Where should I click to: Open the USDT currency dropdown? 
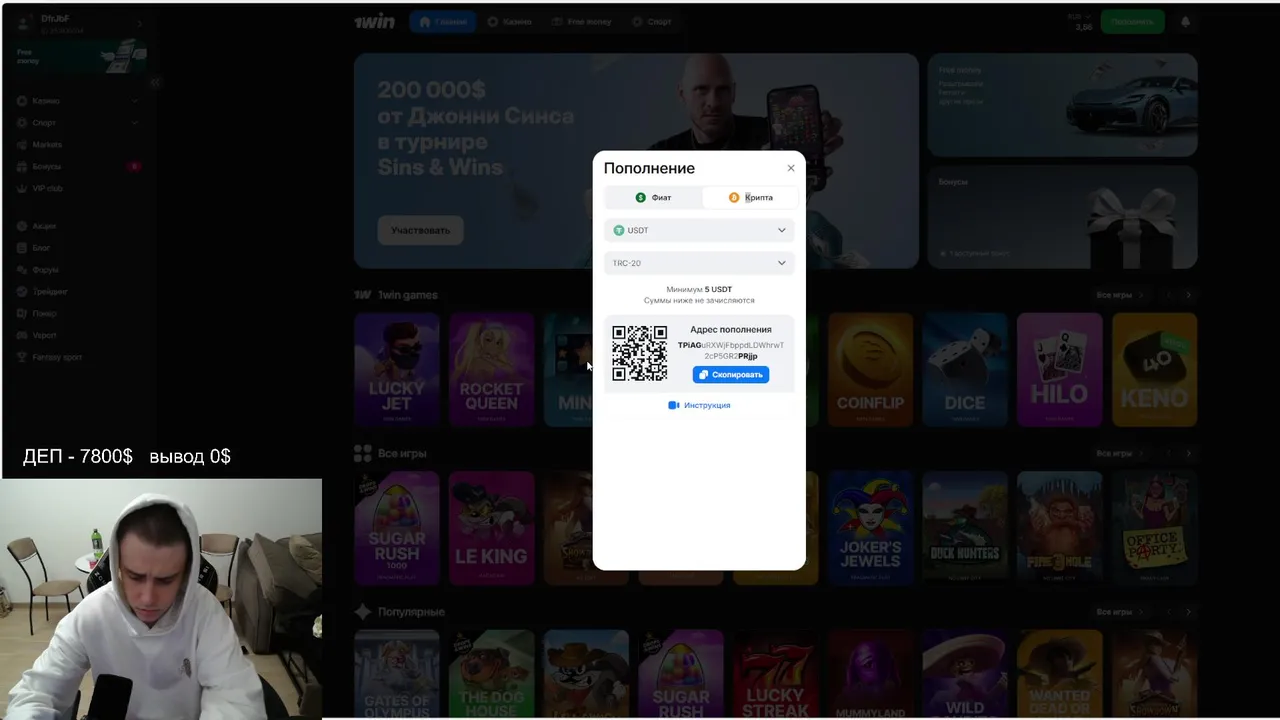699,230
